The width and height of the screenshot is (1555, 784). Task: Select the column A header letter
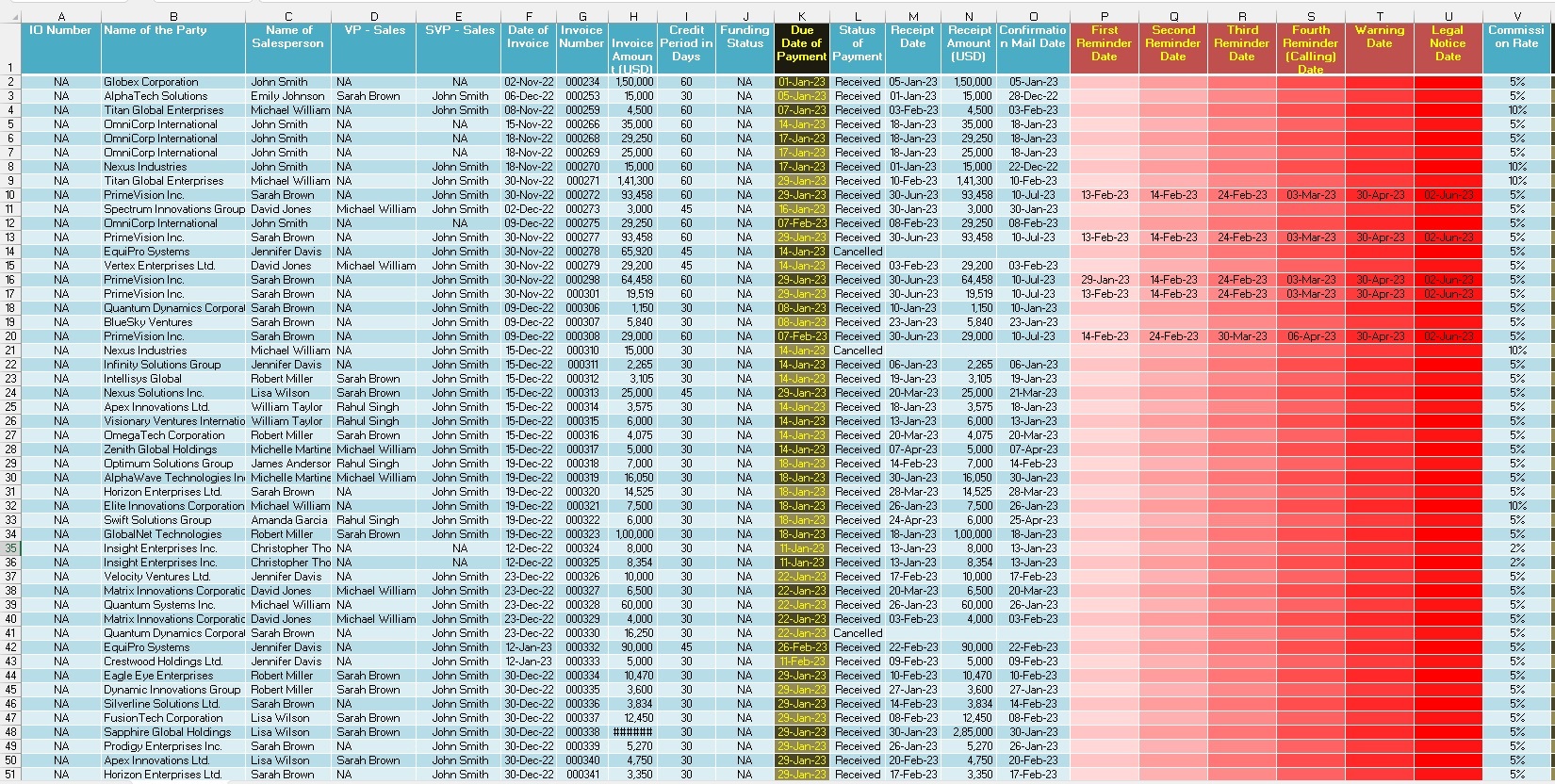[x=61, y=16]
